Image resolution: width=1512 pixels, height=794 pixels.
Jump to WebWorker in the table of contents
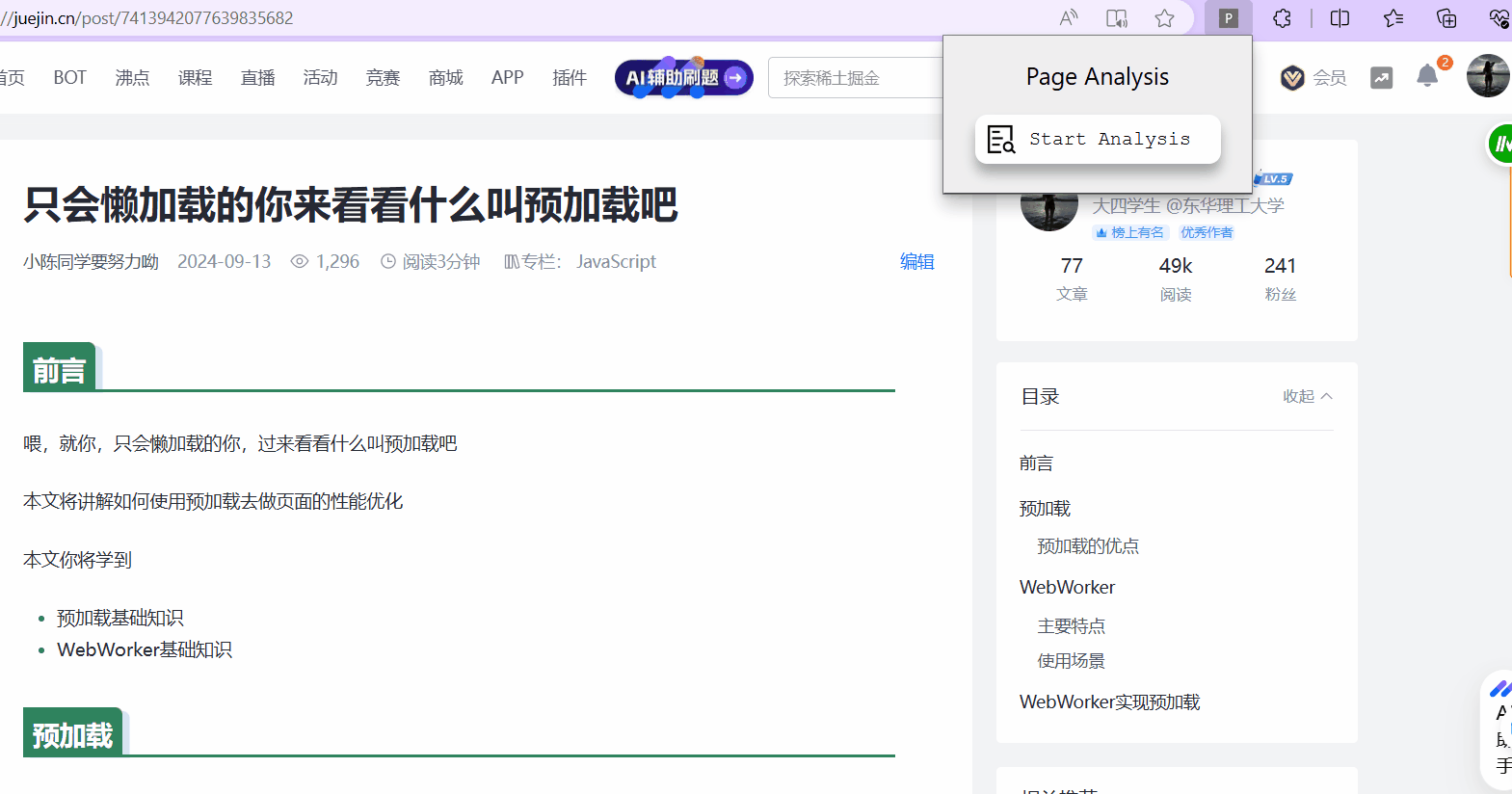(x=1067, y=588)
